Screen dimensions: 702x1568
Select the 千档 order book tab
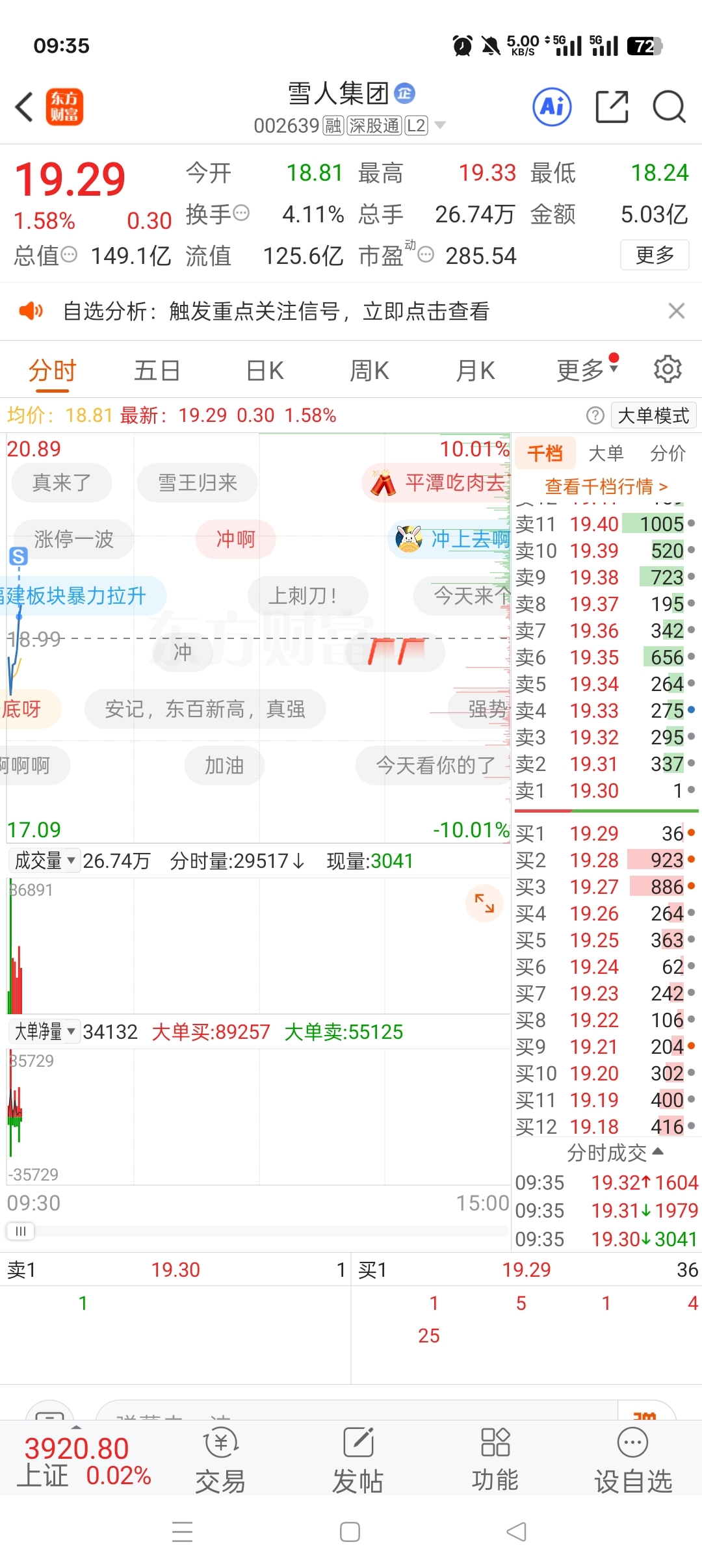click(x=545, y=453)
